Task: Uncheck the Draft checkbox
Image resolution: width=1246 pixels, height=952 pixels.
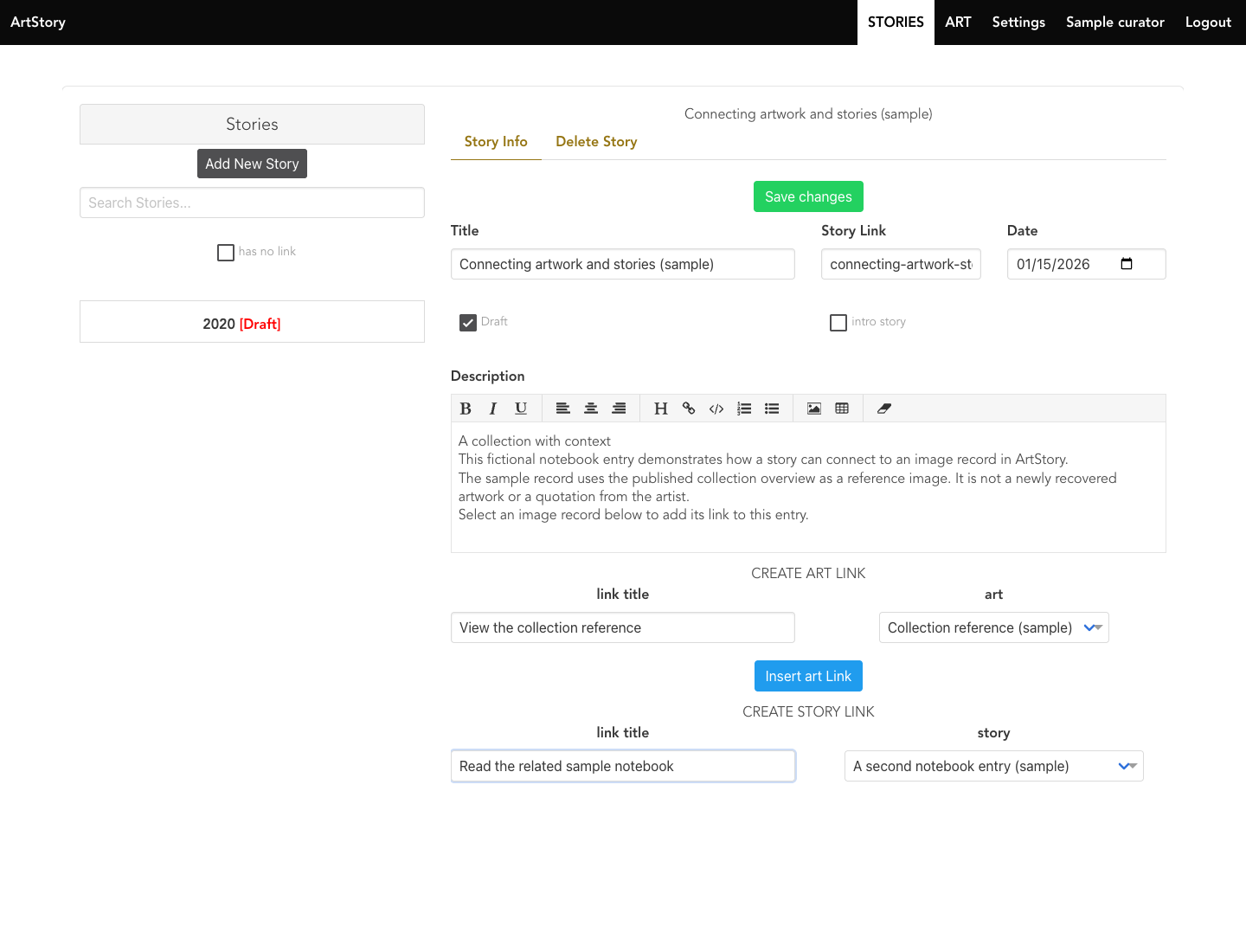Action: pyautogui.click(x=468, y=323)
